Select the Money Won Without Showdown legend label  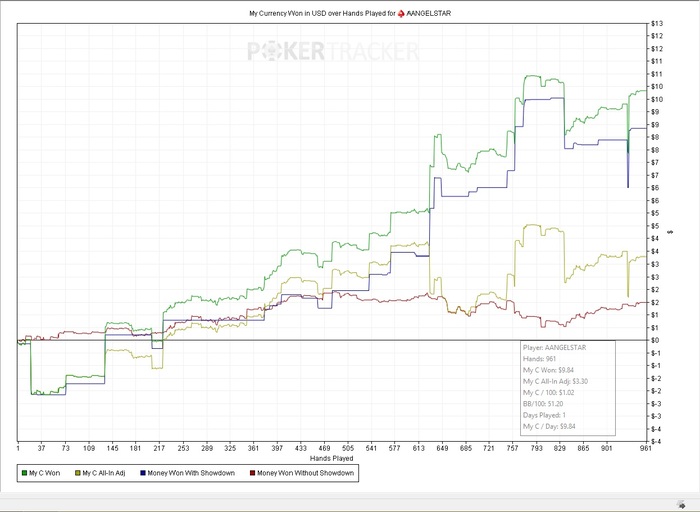pyautogui.click(x=305, y=473)
